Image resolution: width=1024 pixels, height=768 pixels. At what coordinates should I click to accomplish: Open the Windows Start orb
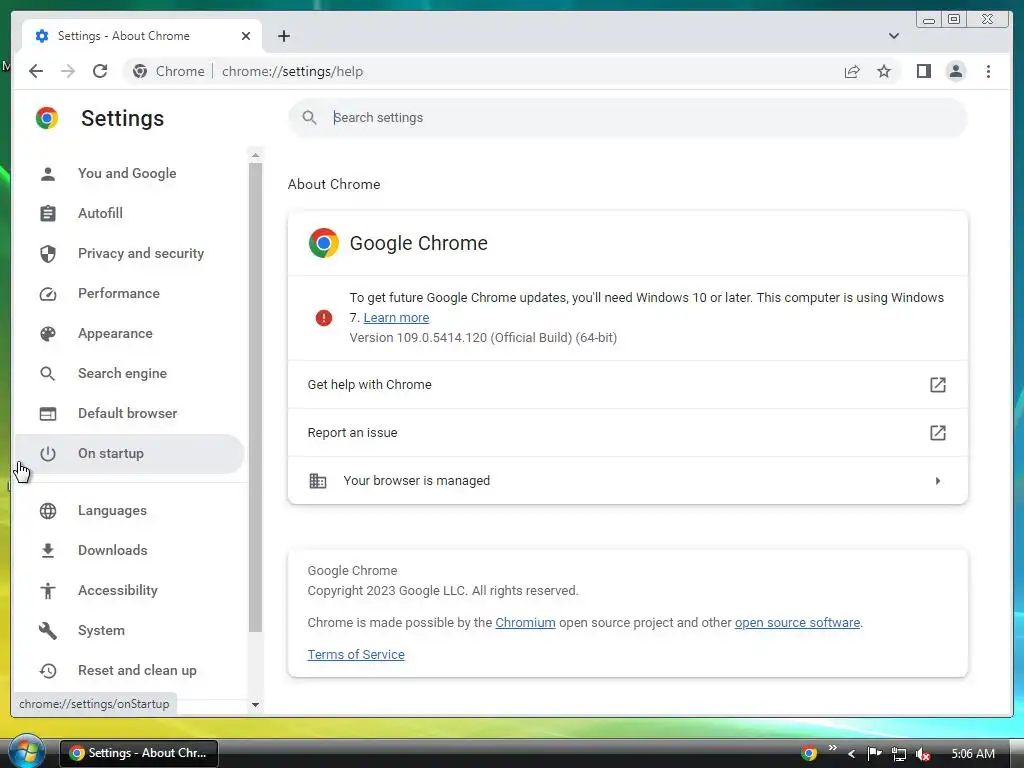pos(25,752)
